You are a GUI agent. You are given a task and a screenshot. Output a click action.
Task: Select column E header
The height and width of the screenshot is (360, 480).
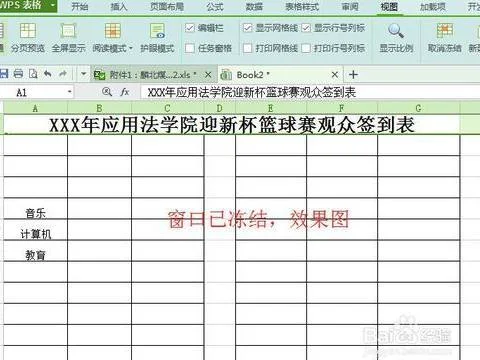tap(271, 108)
